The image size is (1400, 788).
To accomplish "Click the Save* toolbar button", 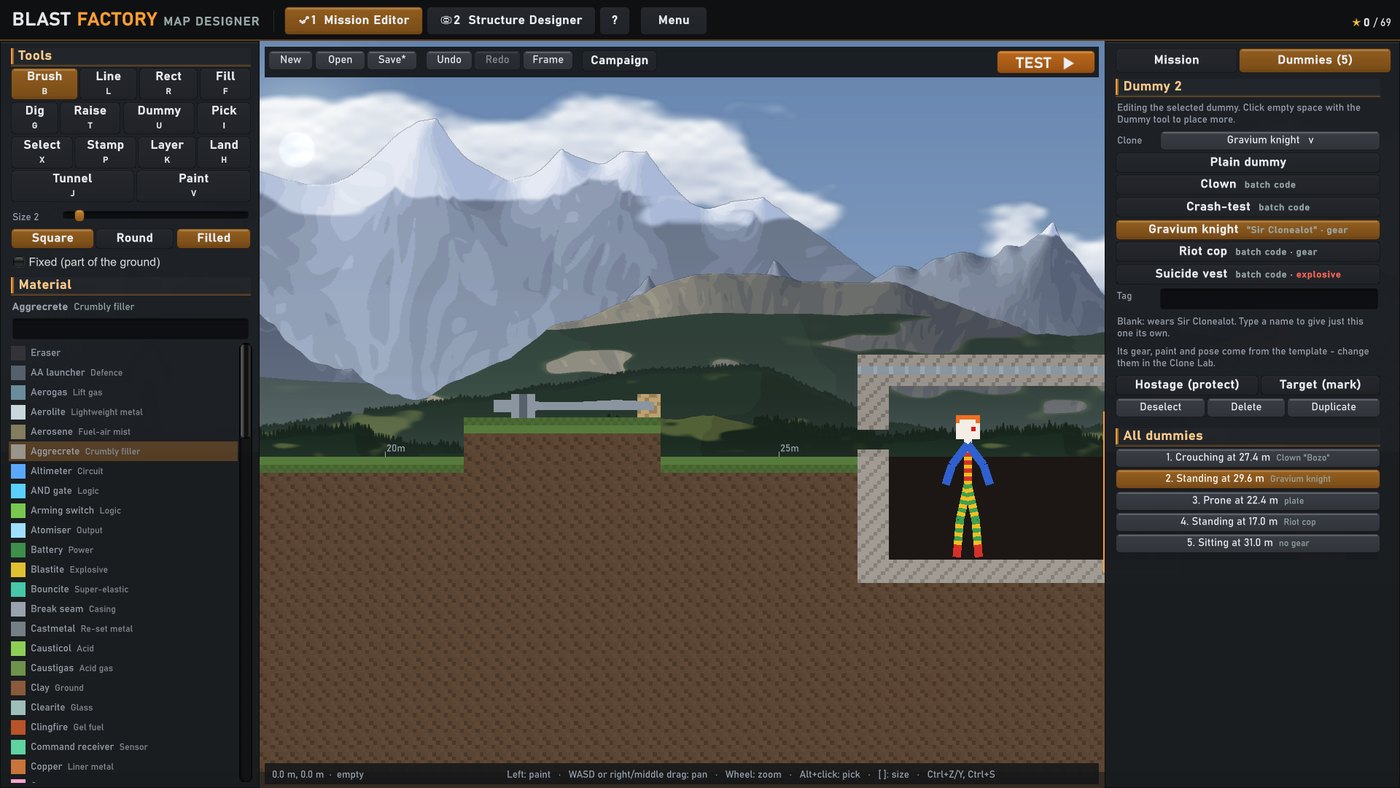I will (392, 60).
